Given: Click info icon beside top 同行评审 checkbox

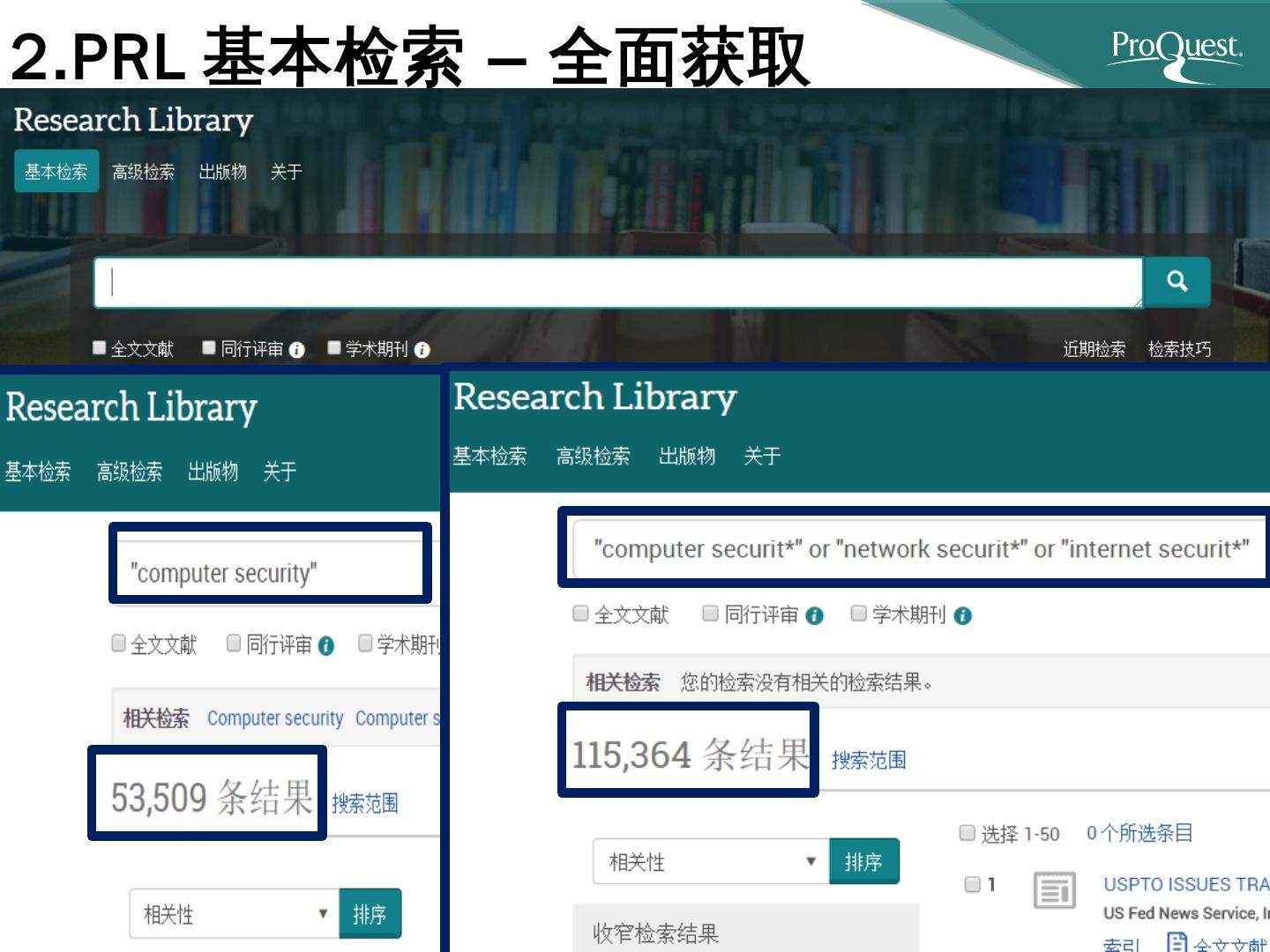Looking at the screenshot, I should click(x=297, y=350).
